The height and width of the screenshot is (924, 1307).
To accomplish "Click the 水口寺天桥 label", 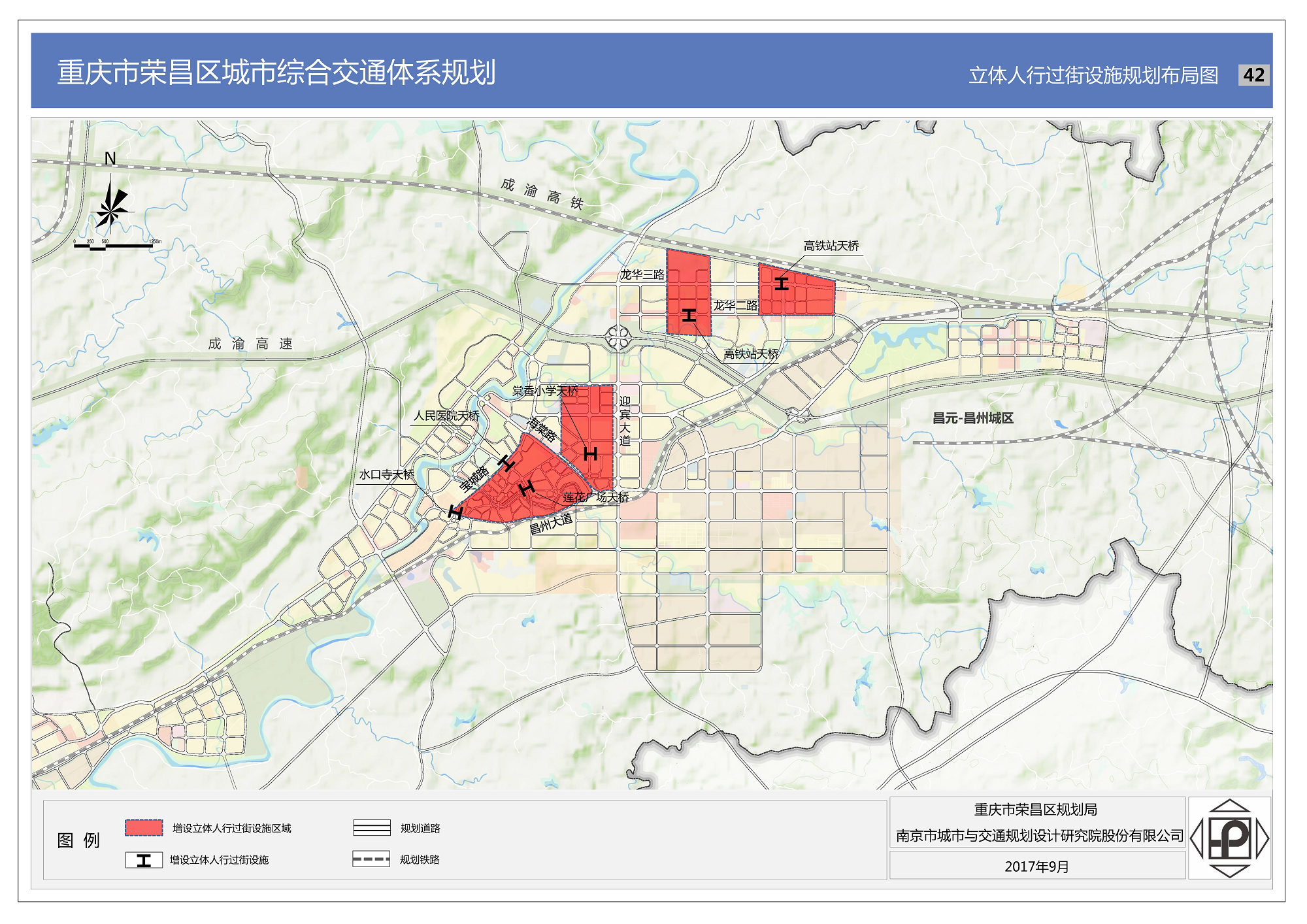I will 386,474.
